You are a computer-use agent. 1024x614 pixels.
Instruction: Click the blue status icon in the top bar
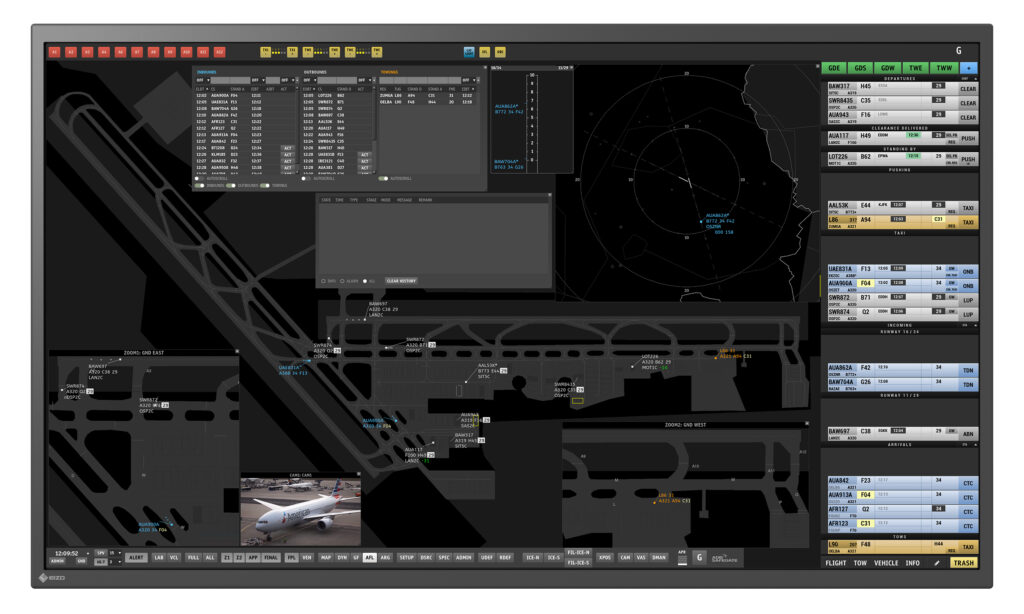tap(469, 51)
